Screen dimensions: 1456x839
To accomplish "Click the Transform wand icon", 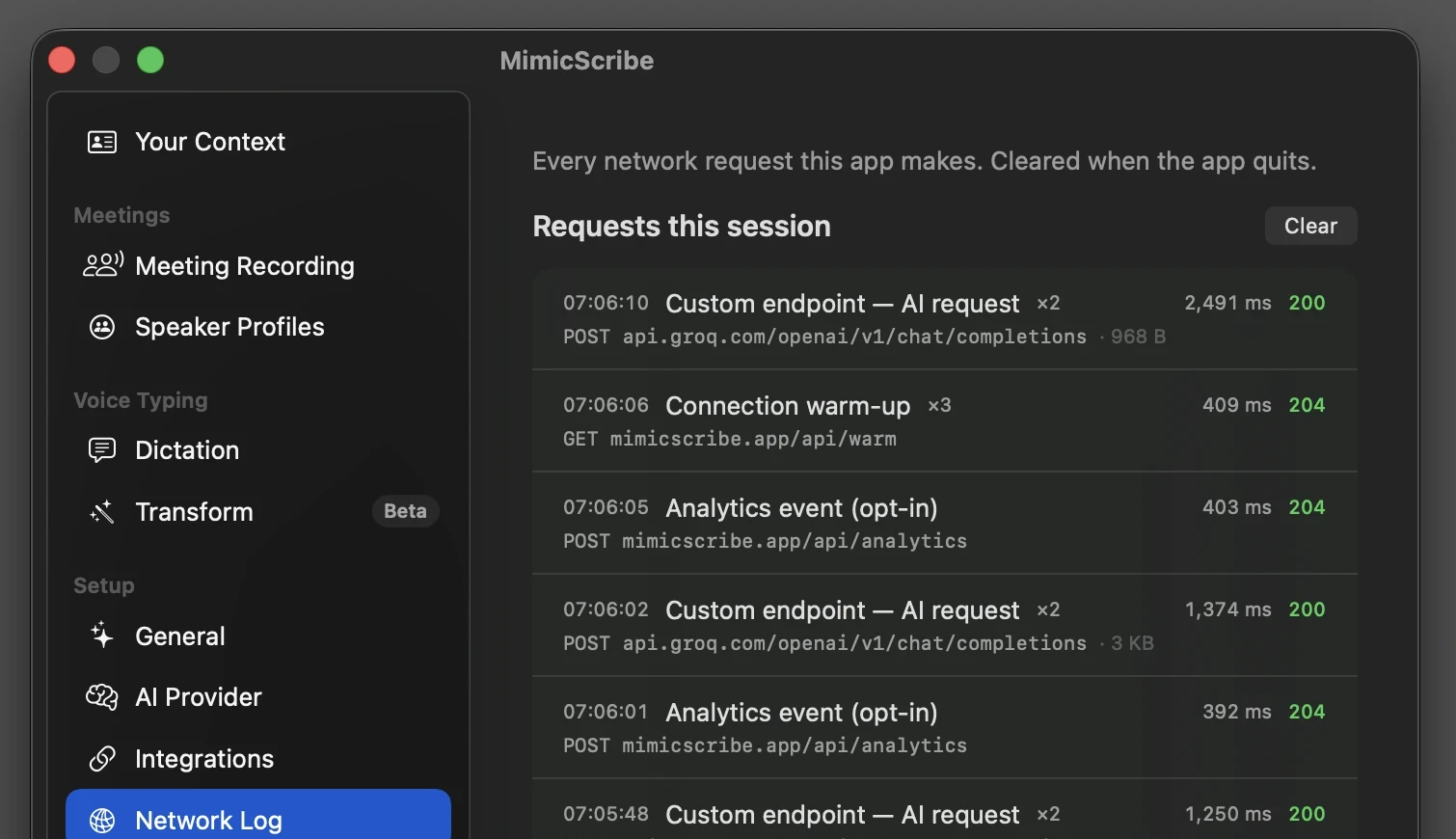I will click(102, 511).
